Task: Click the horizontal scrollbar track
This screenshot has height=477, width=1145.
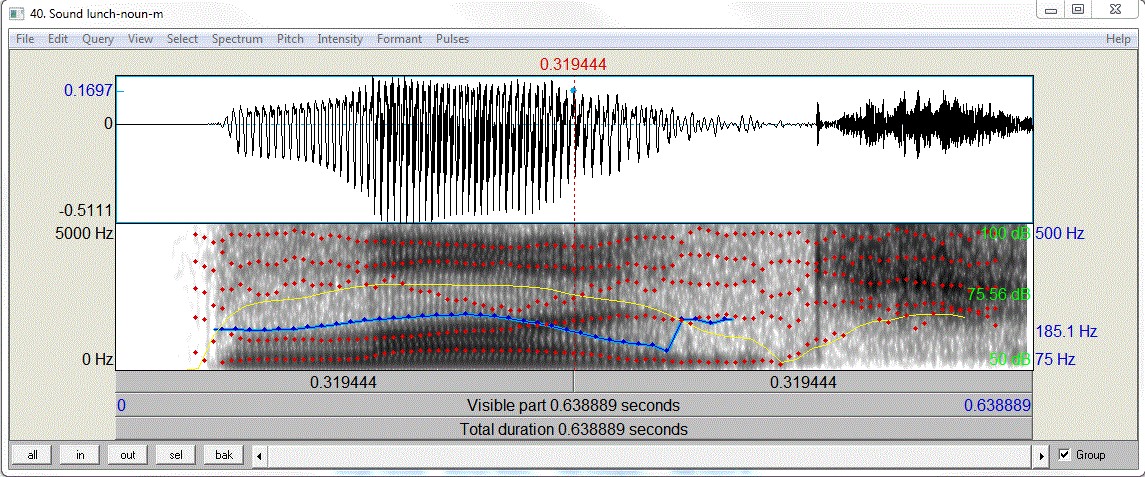Action: (651, 456)
